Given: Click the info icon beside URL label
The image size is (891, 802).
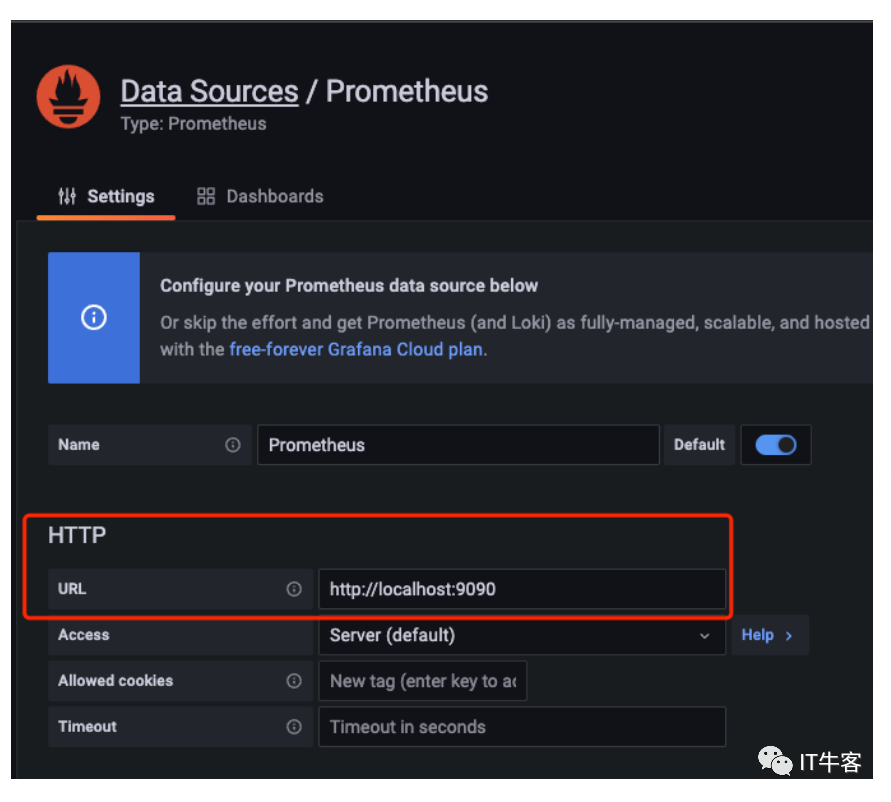Looking at the screenshot, I should point(294,589).
